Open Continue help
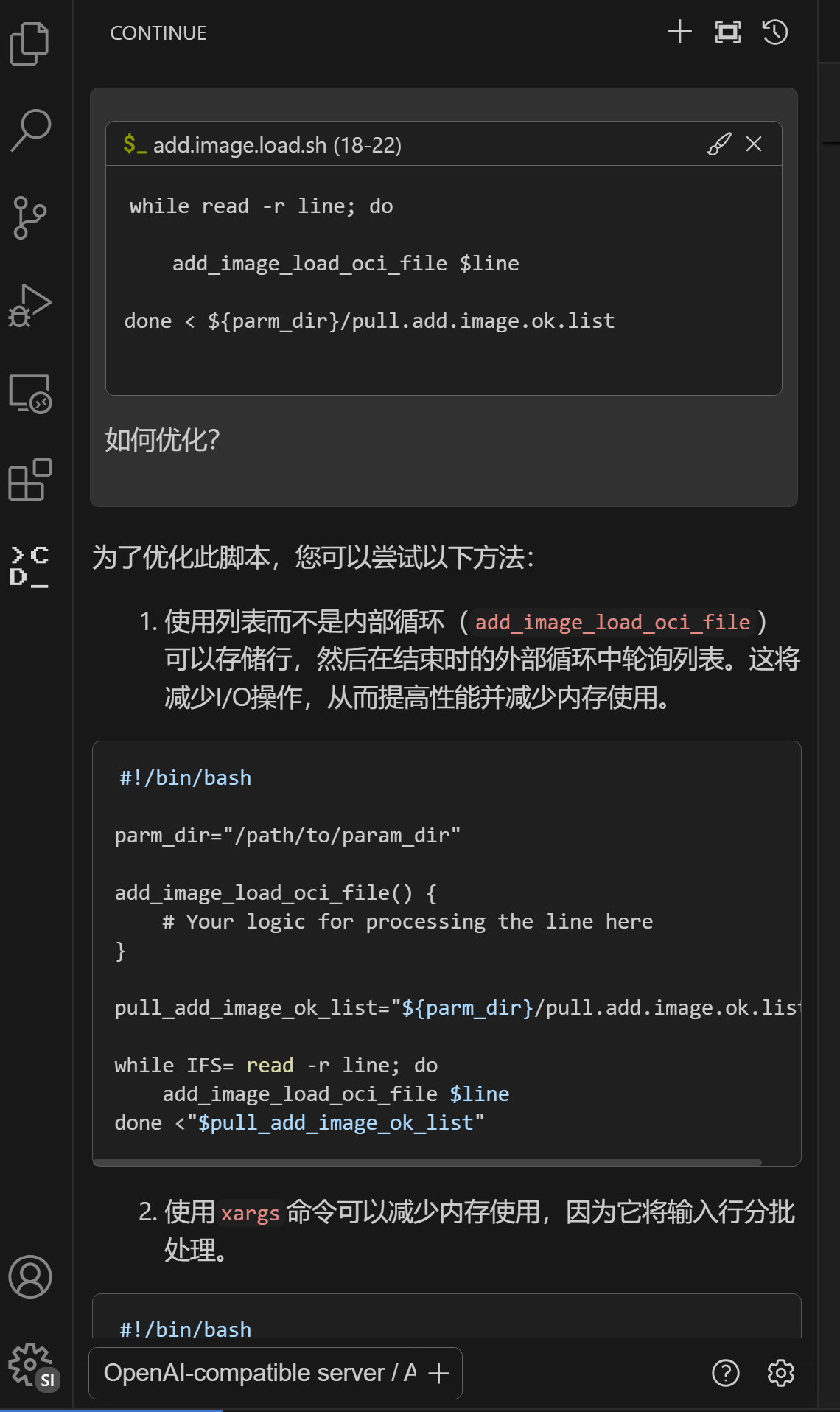The width and height of the screenshot is (840, 1412). tap(726, 1373)
